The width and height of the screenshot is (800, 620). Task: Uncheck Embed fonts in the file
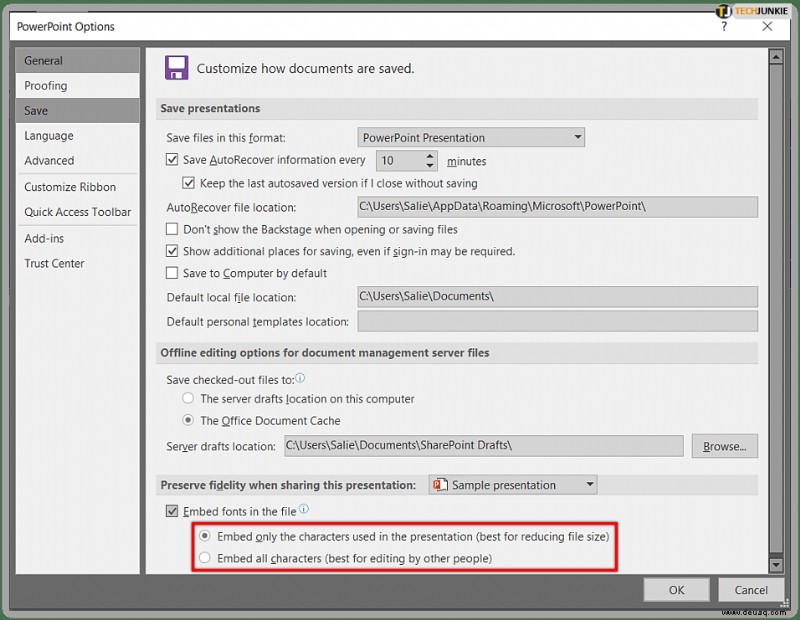172,511
